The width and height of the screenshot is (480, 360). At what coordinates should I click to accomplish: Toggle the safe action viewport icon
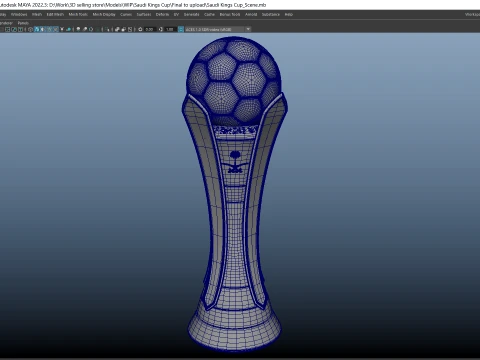point(14,29)
